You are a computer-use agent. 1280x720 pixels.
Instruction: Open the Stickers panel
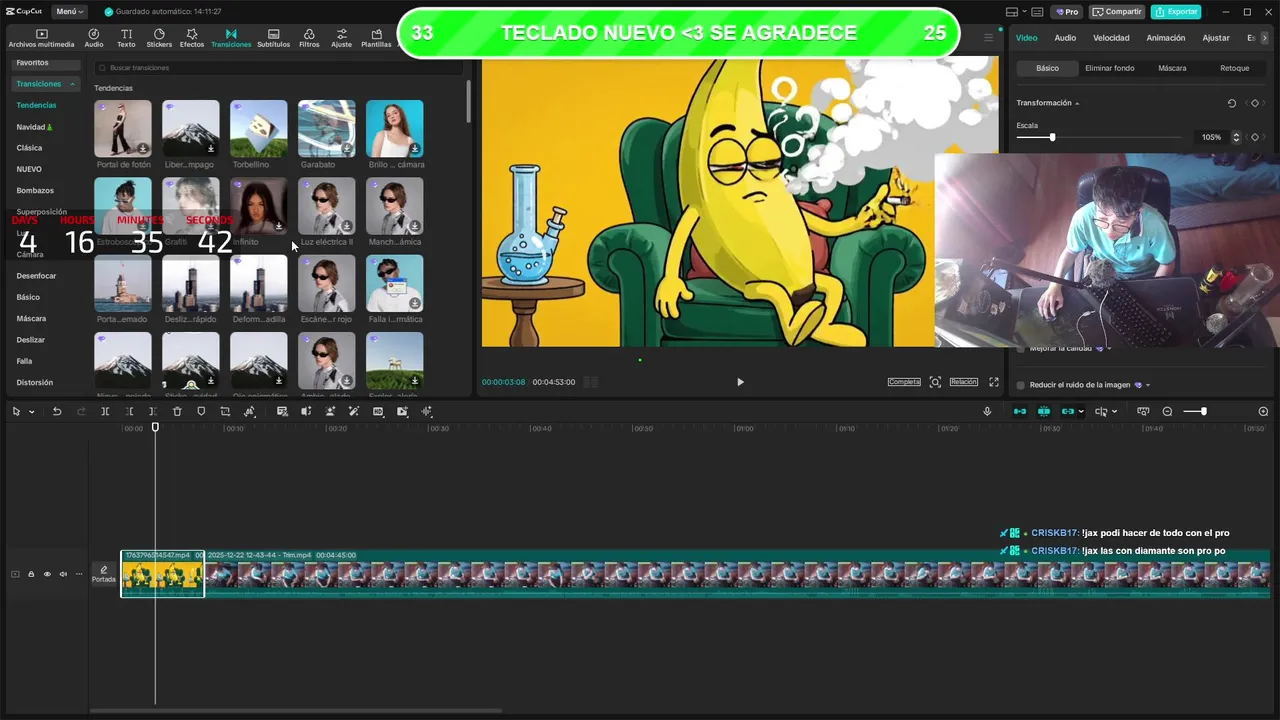[x=159, y=38]
